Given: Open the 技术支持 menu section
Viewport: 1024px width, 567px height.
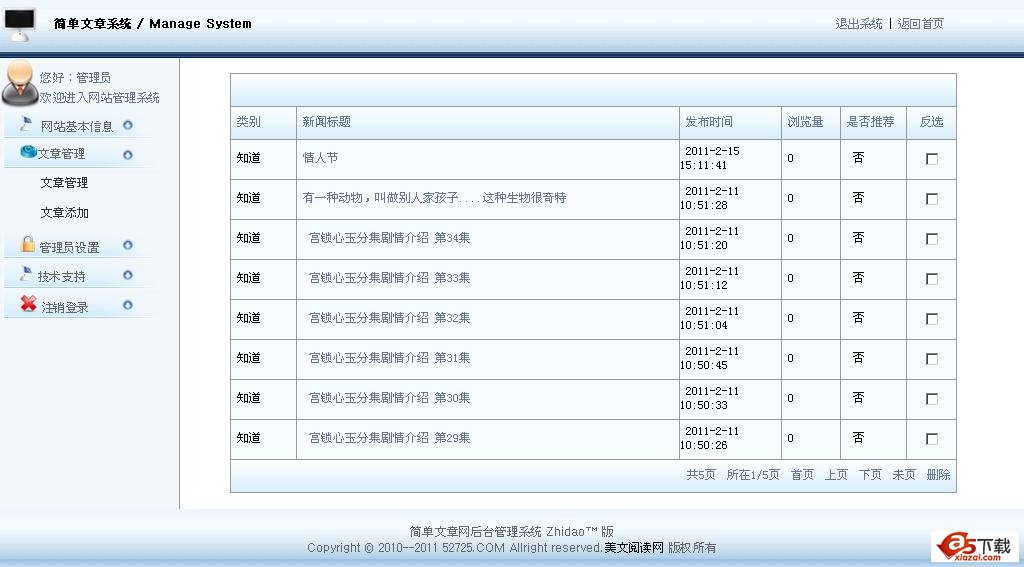Looking at the screenshot, I should [x=61, y=277].
